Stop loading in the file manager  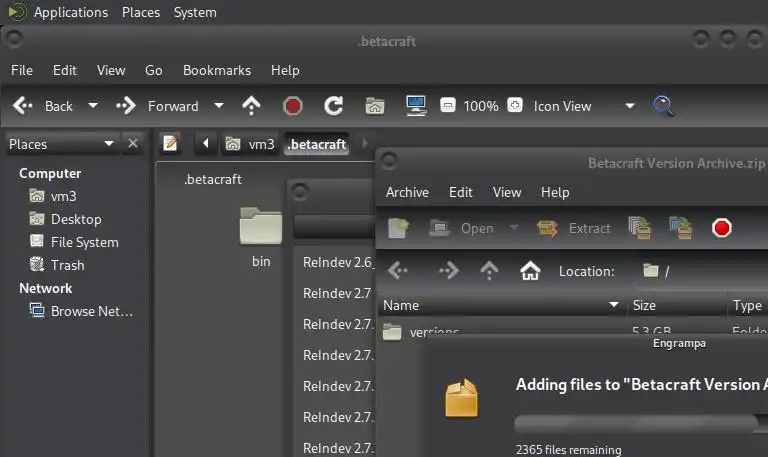coord(292,106)
